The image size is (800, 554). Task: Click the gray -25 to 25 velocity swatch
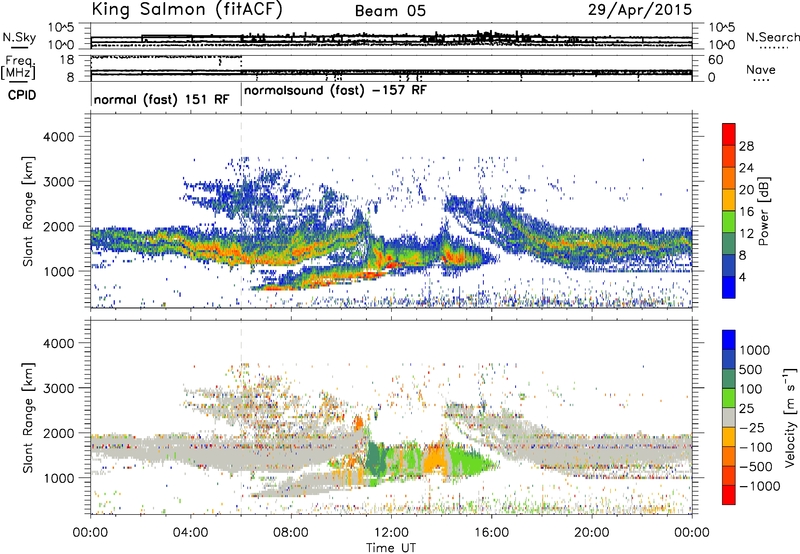(x=729, y=417)
